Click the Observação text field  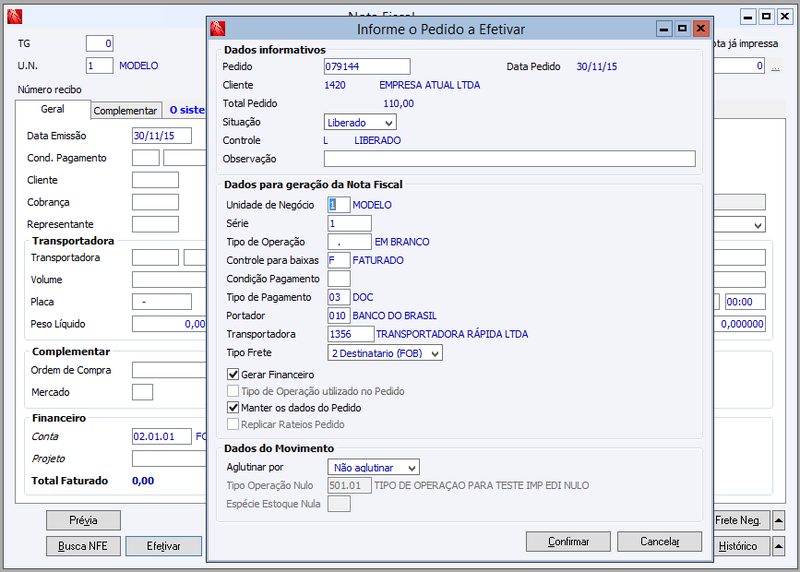(510, 159)
